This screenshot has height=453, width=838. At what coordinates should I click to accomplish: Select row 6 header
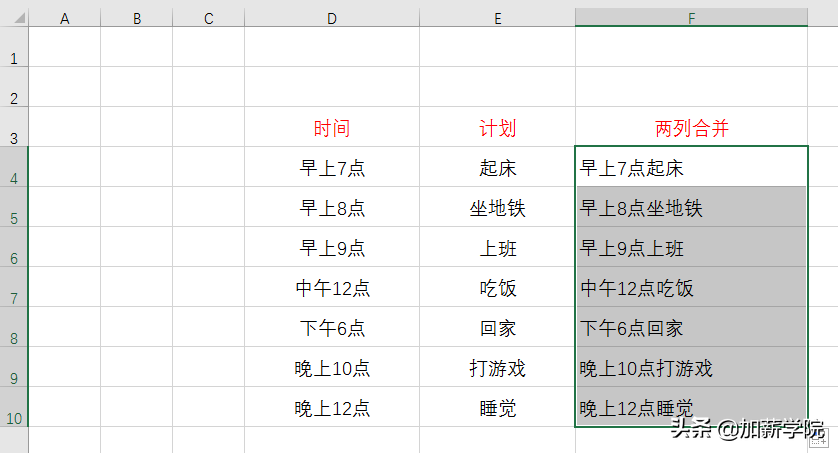click(x=14, y=247)
